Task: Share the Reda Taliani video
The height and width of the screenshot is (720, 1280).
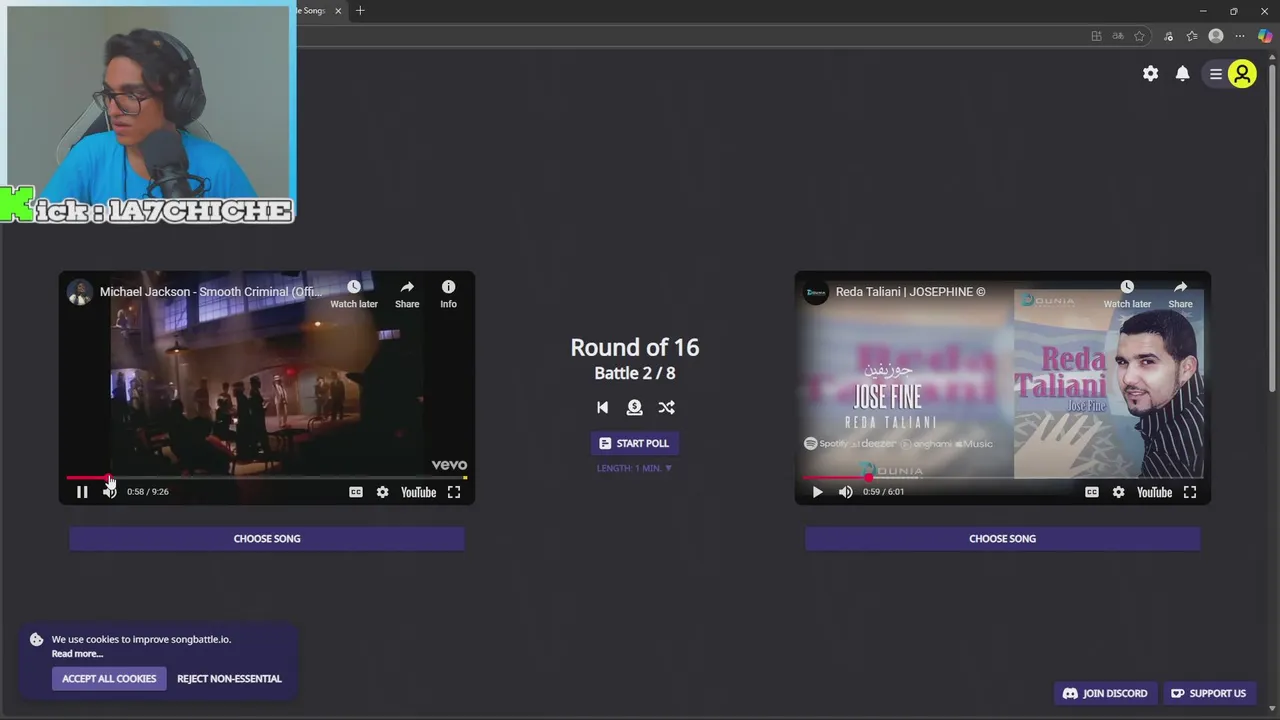Action: (1180, 294)
